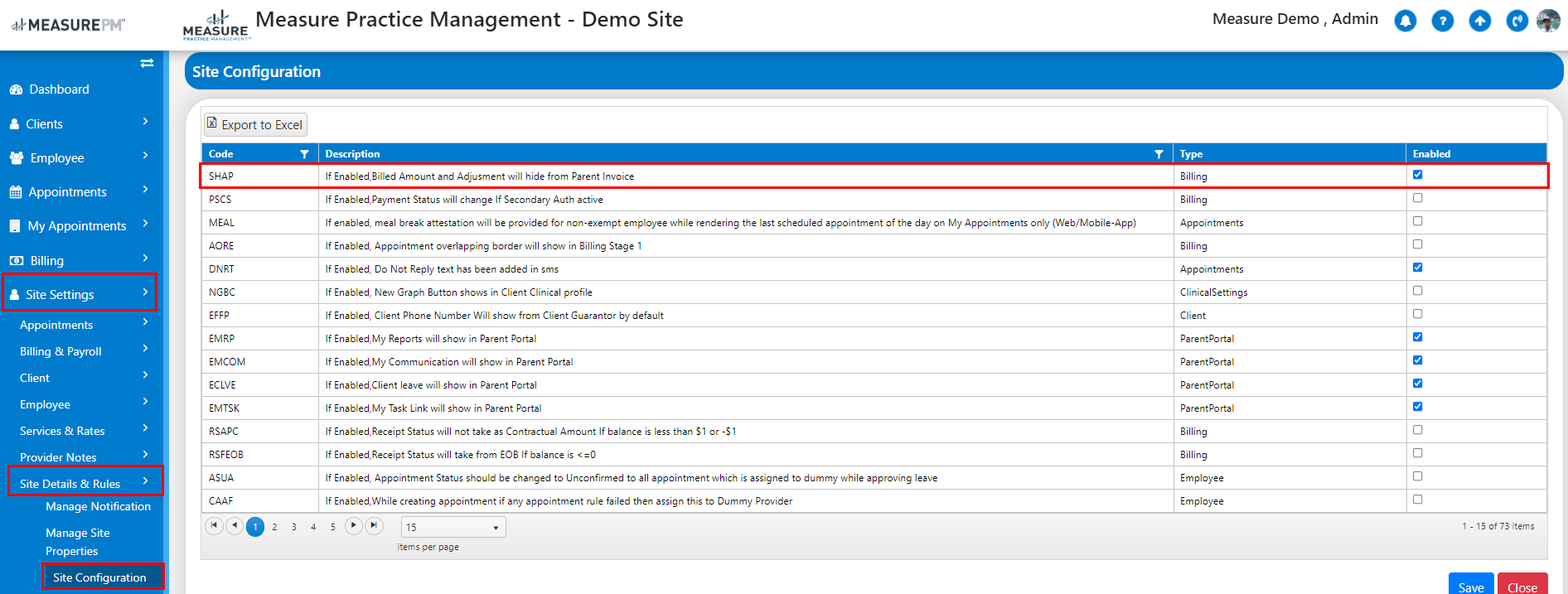
Task: Enable the NGBC checkbox
Action: click(1418, 291)
